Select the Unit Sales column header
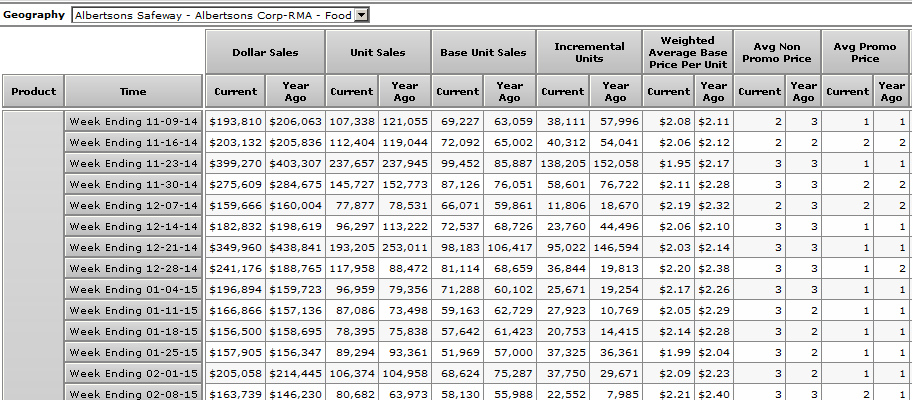 pyautogui.click(x=378, y=52)
